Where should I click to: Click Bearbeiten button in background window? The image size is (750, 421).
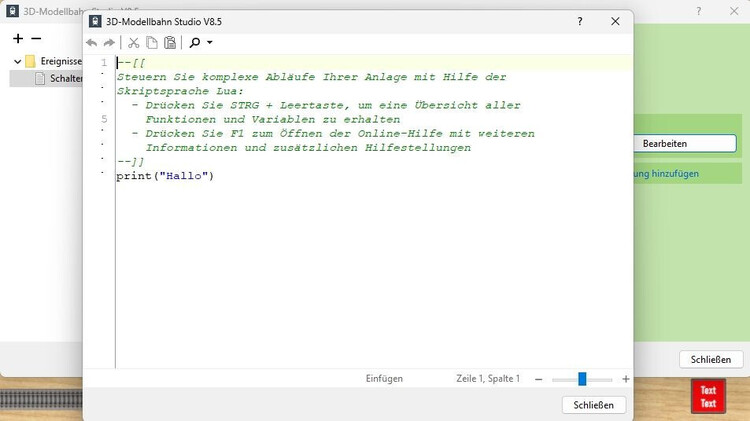[x=685, y=144]
